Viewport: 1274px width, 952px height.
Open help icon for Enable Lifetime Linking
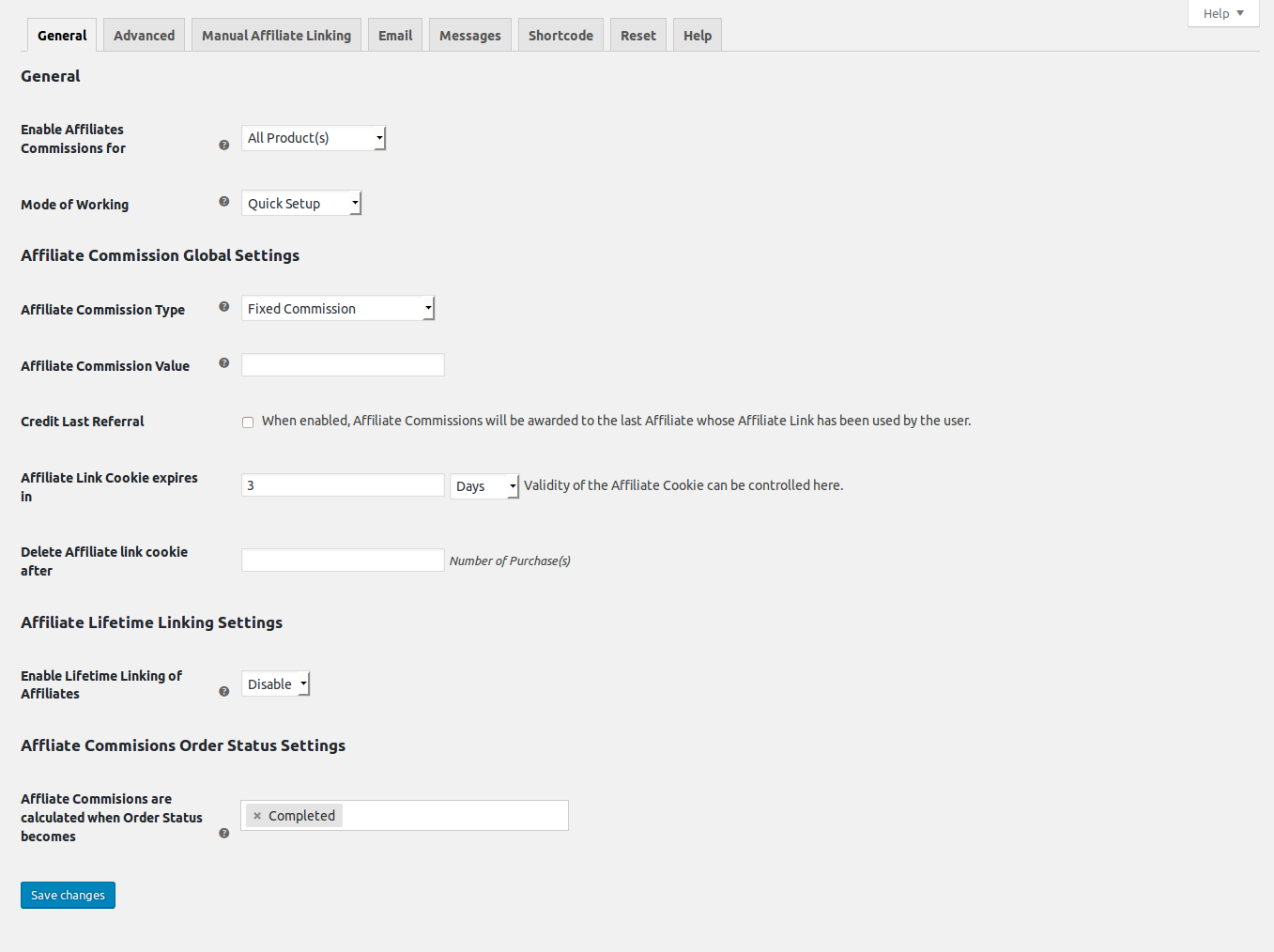click(223, 691)
